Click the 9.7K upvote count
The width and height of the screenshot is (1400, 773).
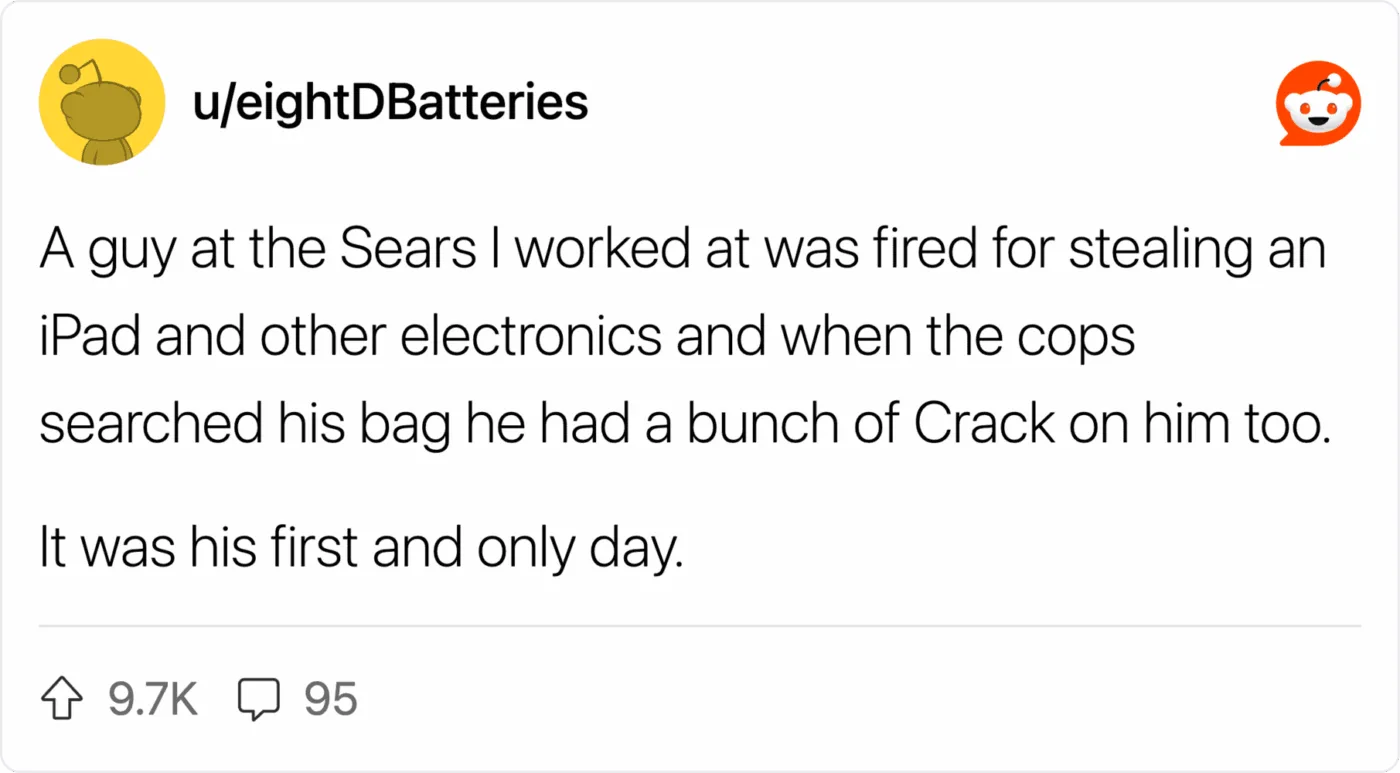click(x=152, y=700)
